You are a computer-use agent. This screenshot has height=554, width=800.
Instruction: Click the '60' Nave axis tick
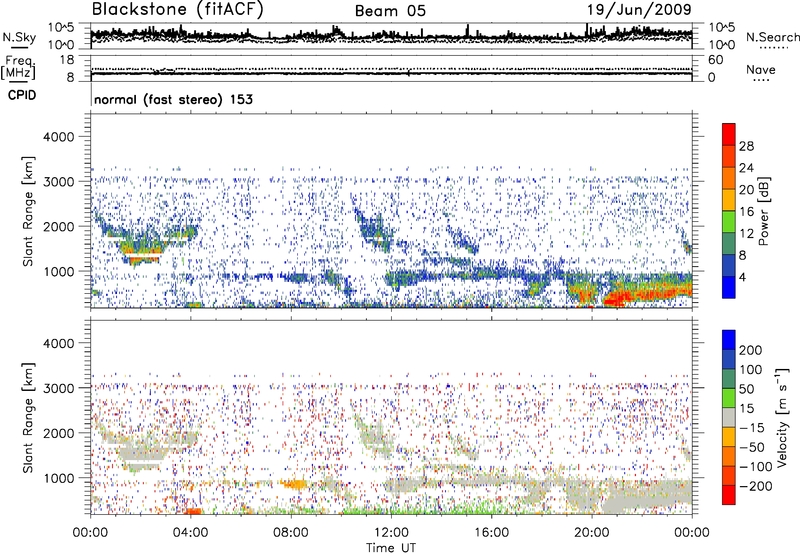click(715, 60)
